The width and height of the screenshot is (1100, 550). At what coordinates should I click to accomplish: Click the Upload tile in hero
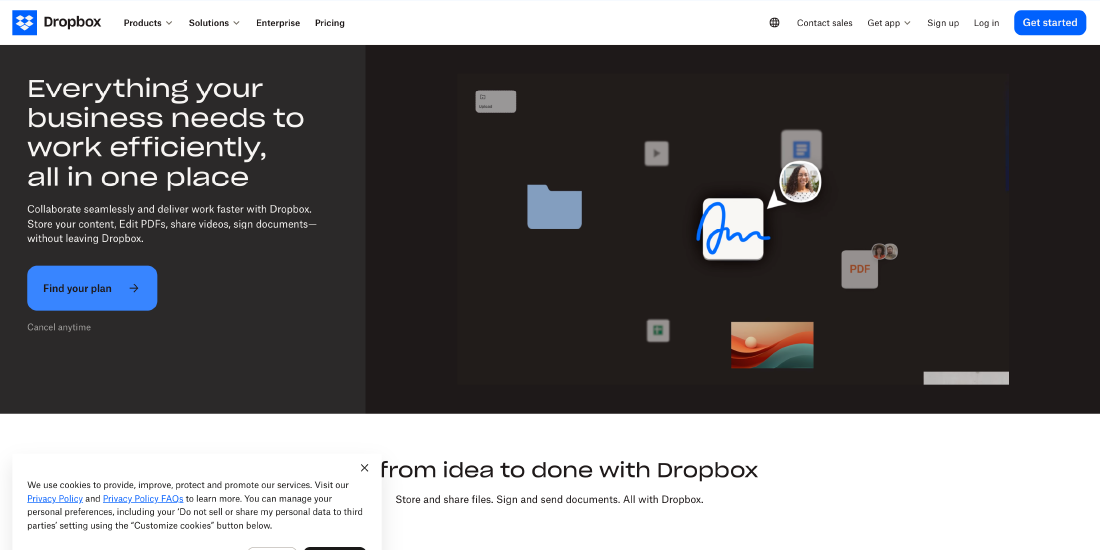pos(495,101)
